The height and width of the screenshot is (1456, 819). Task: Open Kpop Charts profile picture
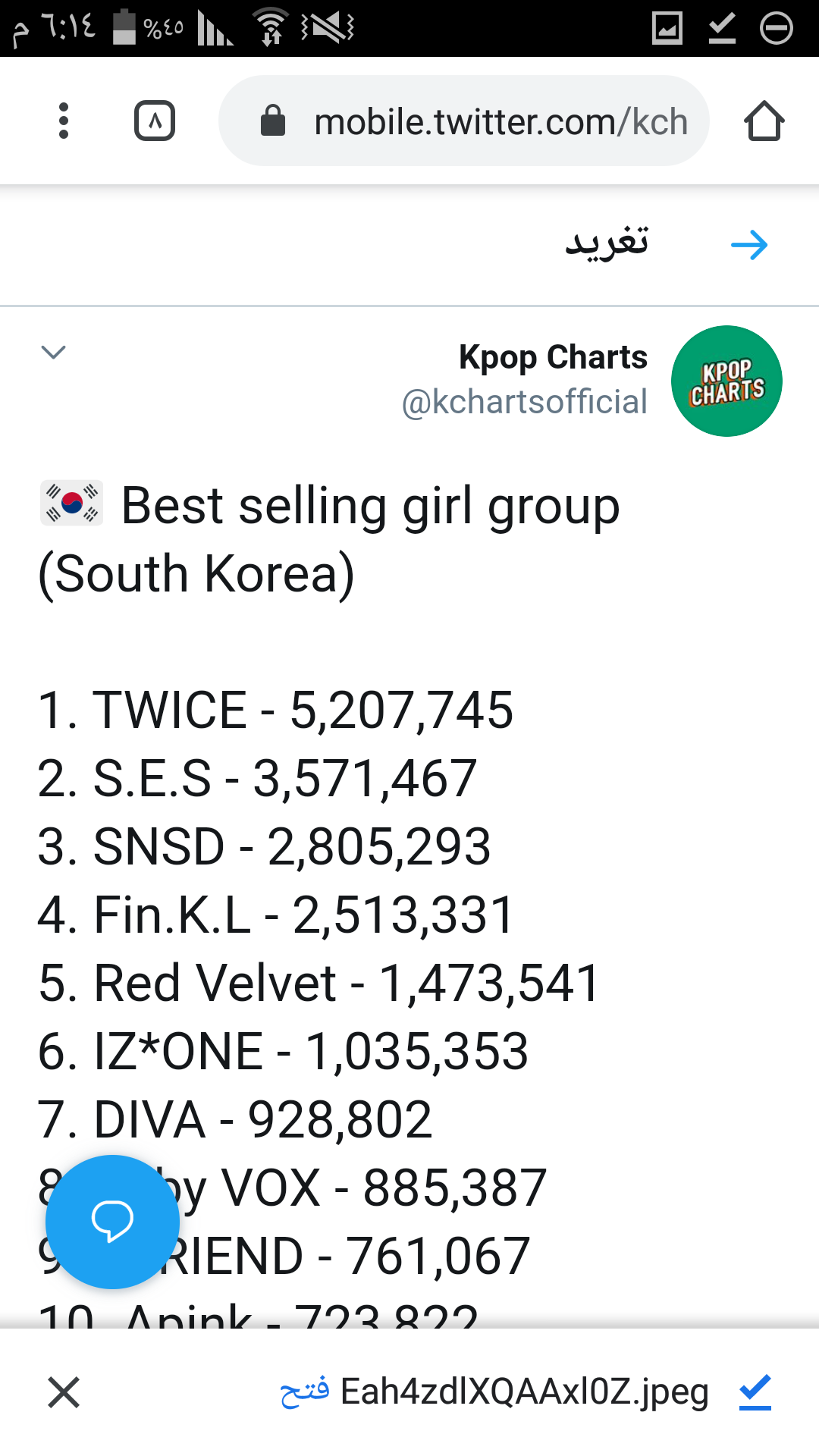click(726, 381)
